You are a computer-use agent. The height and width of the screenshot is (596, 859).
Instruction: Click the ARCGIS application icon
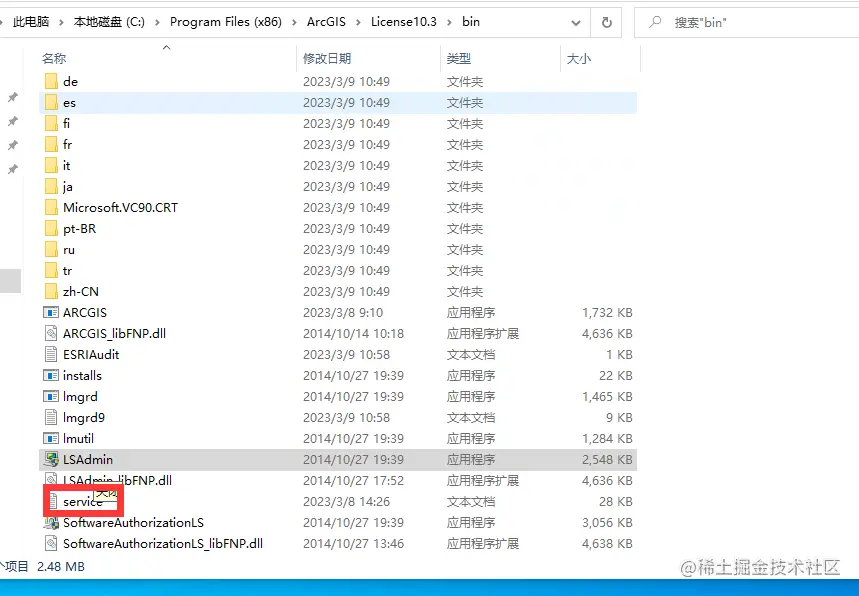pos(51,313)
